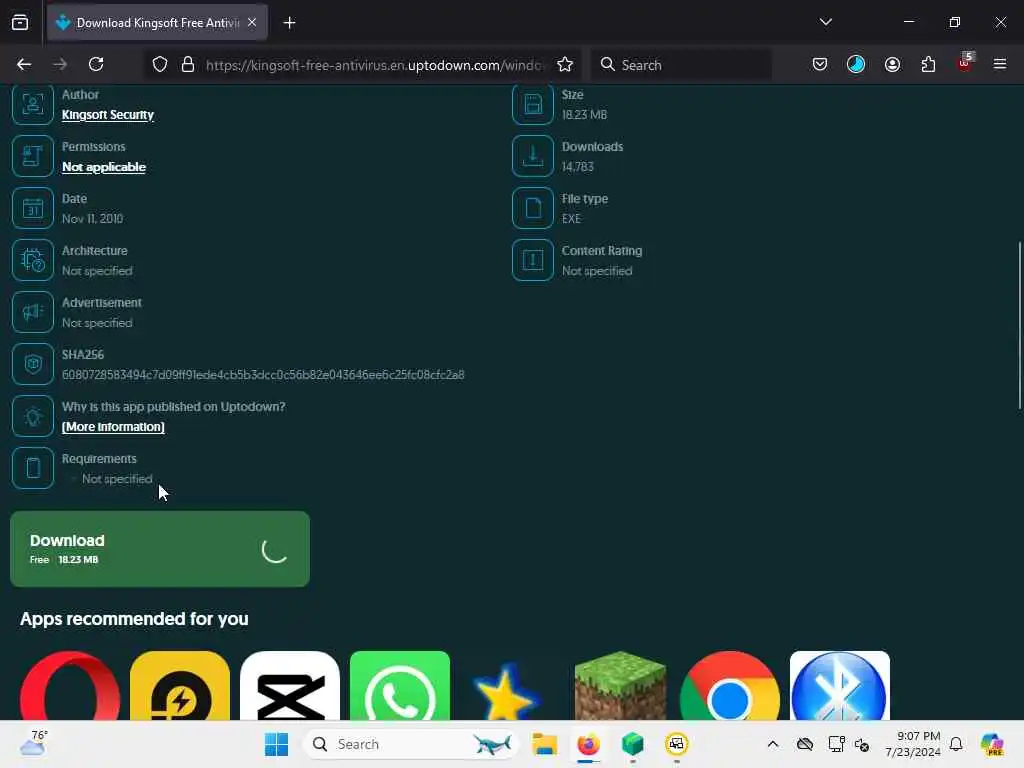Select the Download Kingsoft Free Antivirus tab
This screenshot has width=1024, height=768.
[157, 22]
